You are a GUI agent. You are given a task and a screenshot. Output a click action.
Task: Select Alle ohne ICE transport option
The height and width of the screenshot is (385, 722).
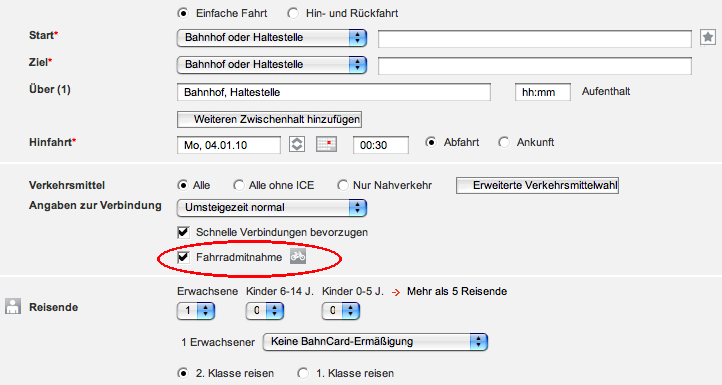coord(239,185)
